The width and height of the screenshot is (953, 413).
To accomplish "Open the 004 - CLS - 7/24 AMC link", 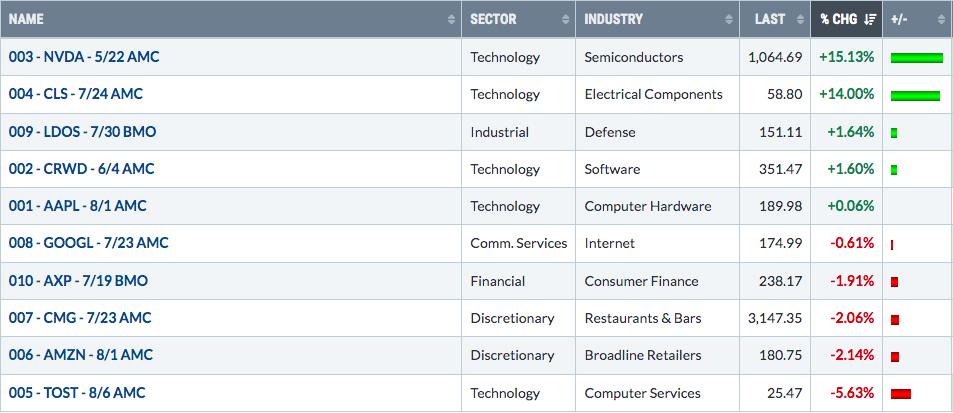I will pos(76,94).
